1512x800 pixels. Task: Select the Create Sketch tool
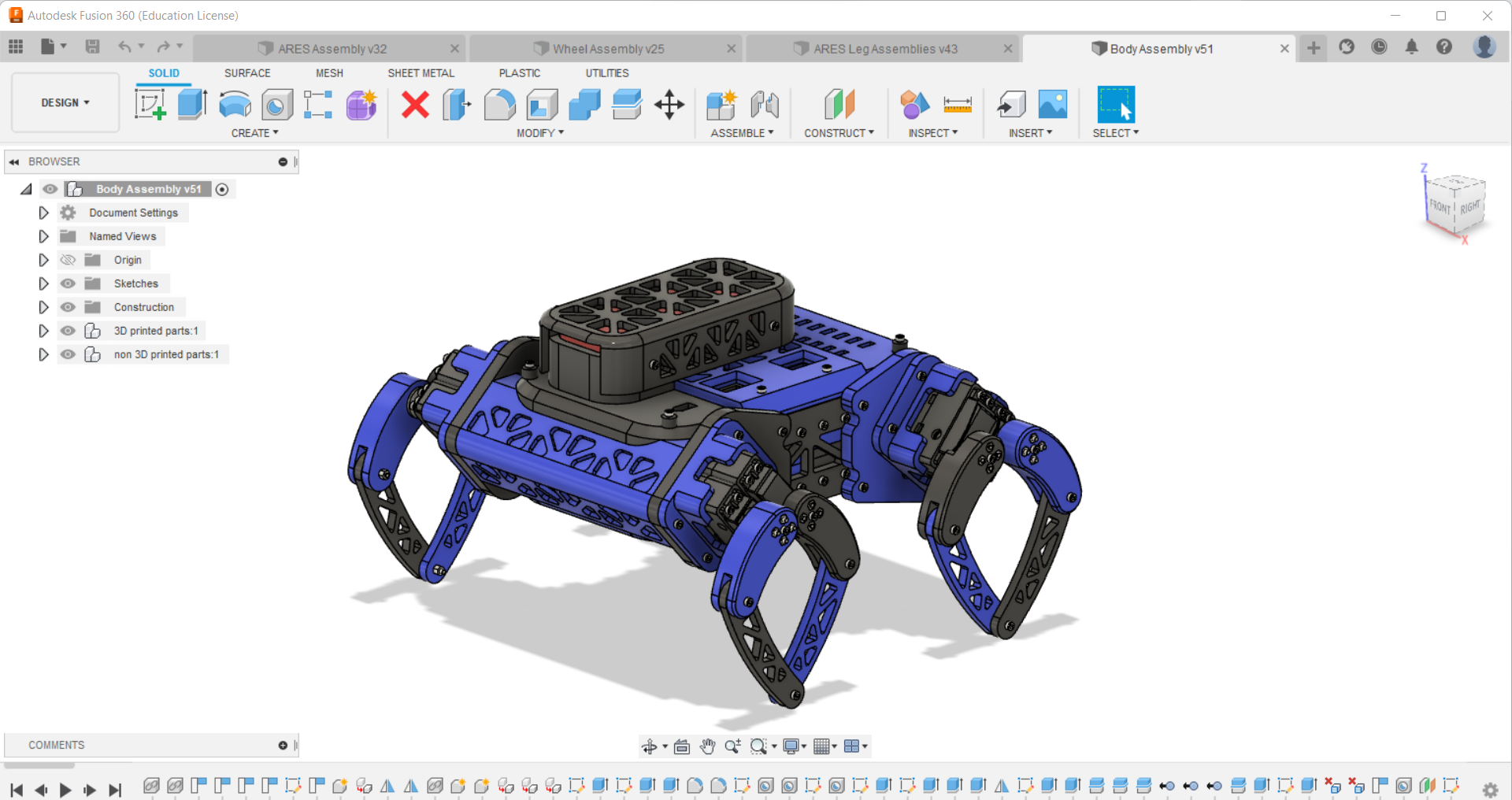150,104
